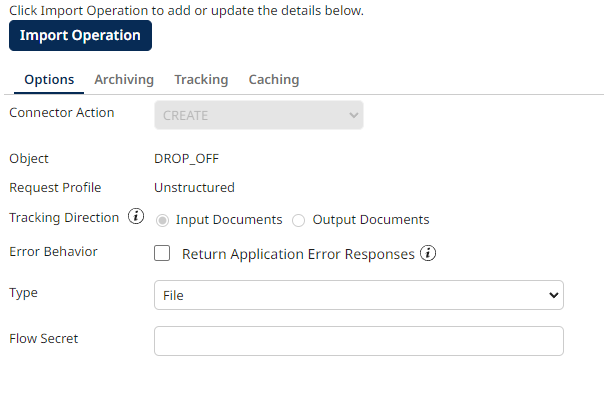Focus the Flow Secret input field
This screenshot has width=604, height=397.
coord(359,341)
